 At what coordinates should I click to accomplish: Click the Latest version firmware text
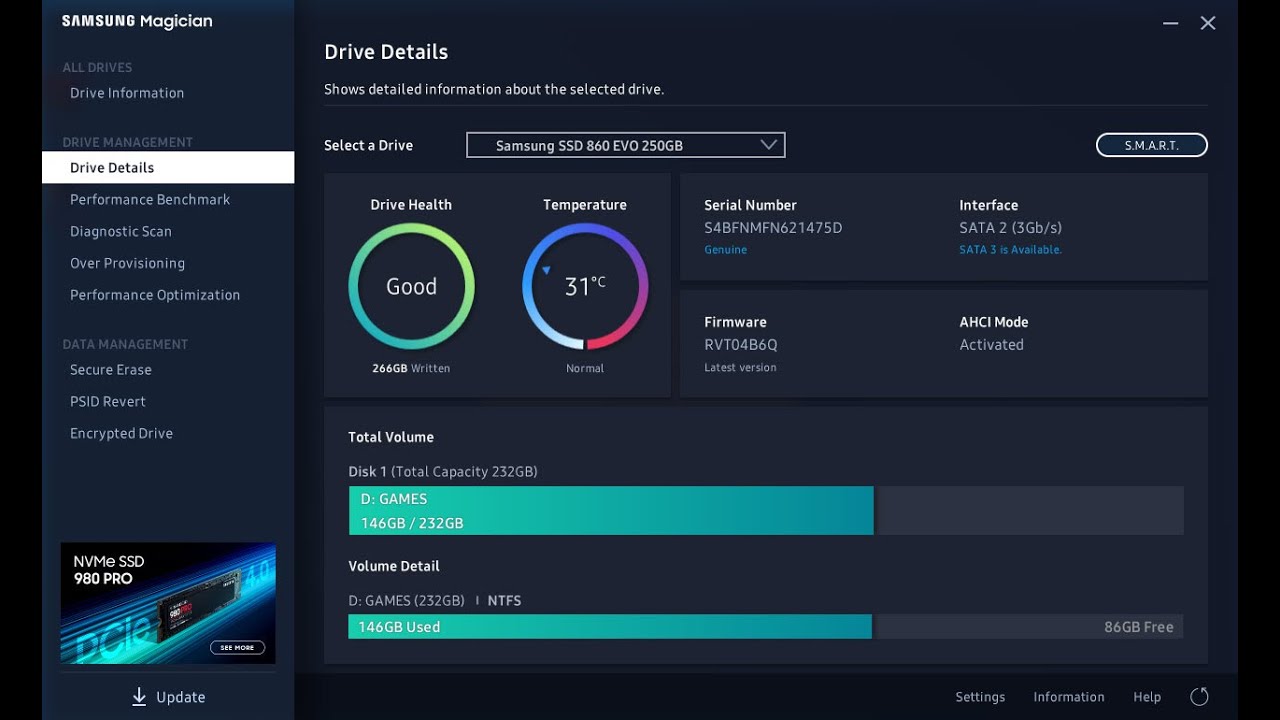click(740, 368)
